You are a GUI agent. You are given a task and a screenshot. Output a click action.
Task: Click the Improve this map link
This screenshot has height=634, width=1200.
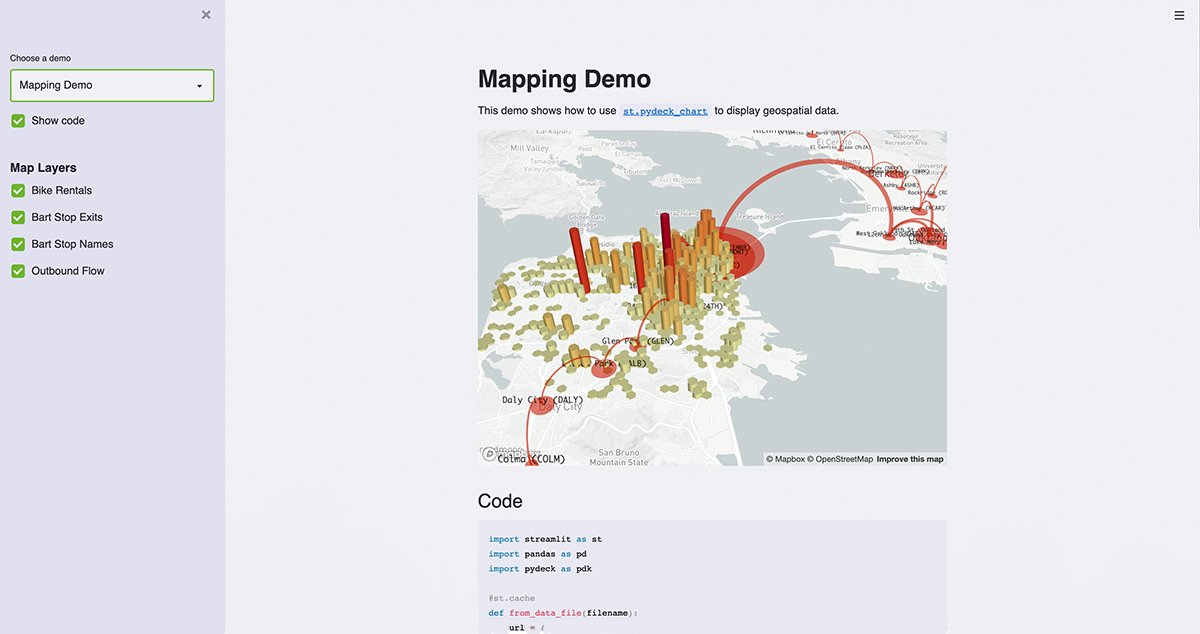click(910, 460)
